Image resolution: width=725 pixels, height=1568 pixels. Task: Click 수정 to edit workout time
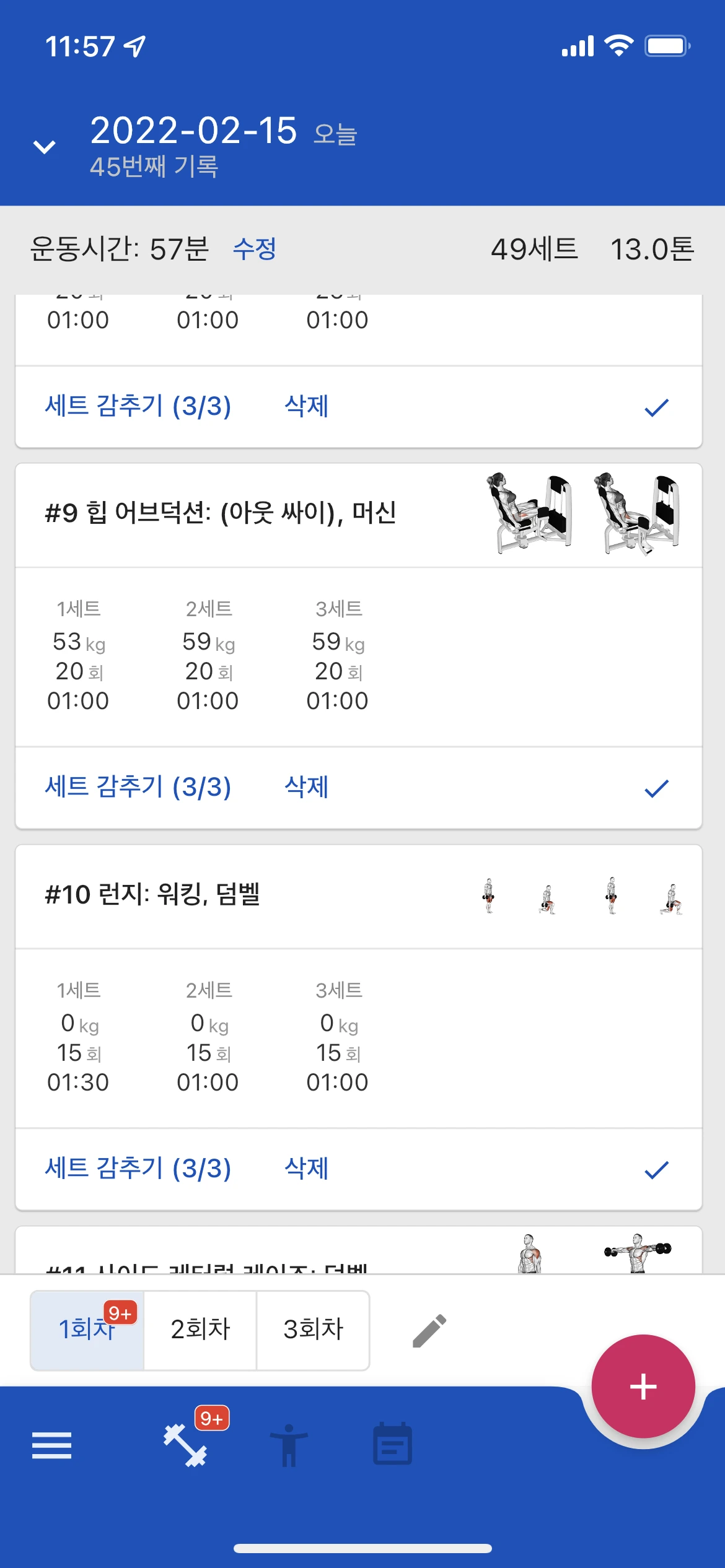pyautogui.click(x=255, y=249)
